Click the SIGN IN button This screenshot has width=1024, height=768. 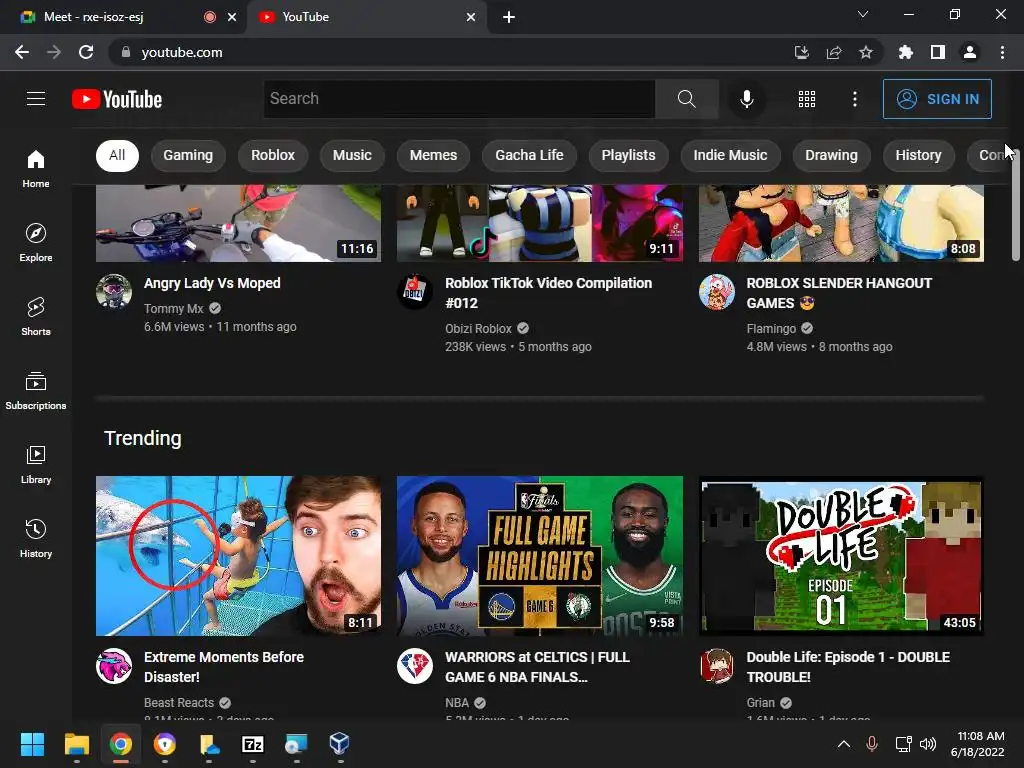[x=937, y=99]
